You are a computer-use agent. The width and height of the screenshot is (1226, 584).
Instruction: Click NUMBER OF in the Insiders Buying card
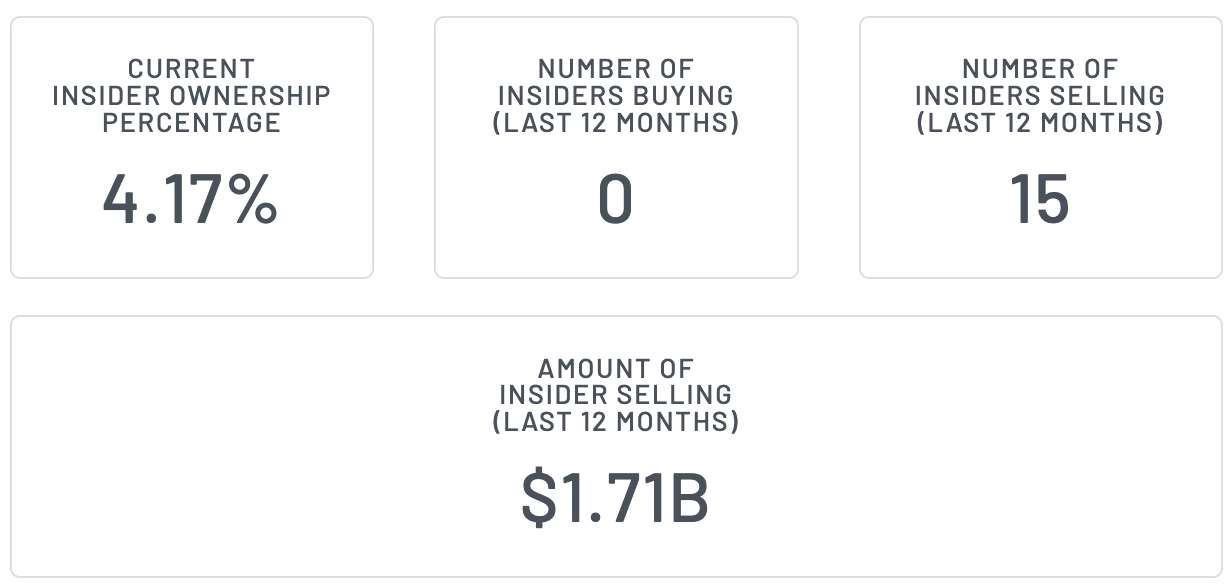pyautogui.click(x=615, y=69)
